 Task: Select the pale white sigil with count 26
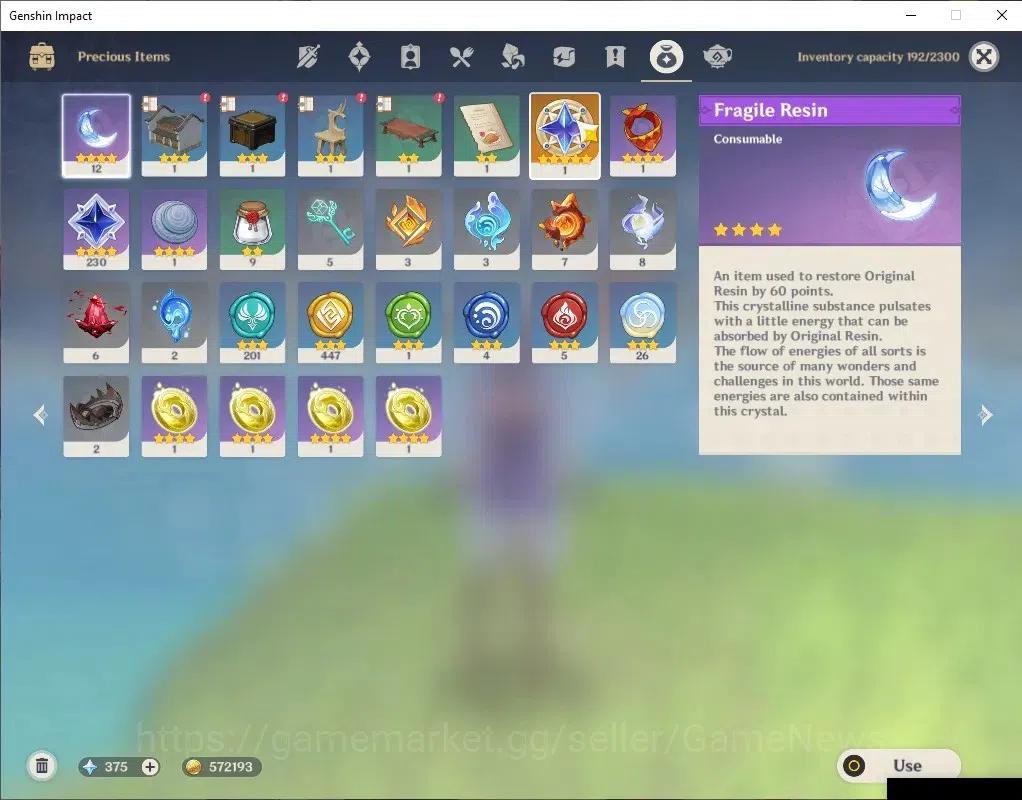click(643, 323)
